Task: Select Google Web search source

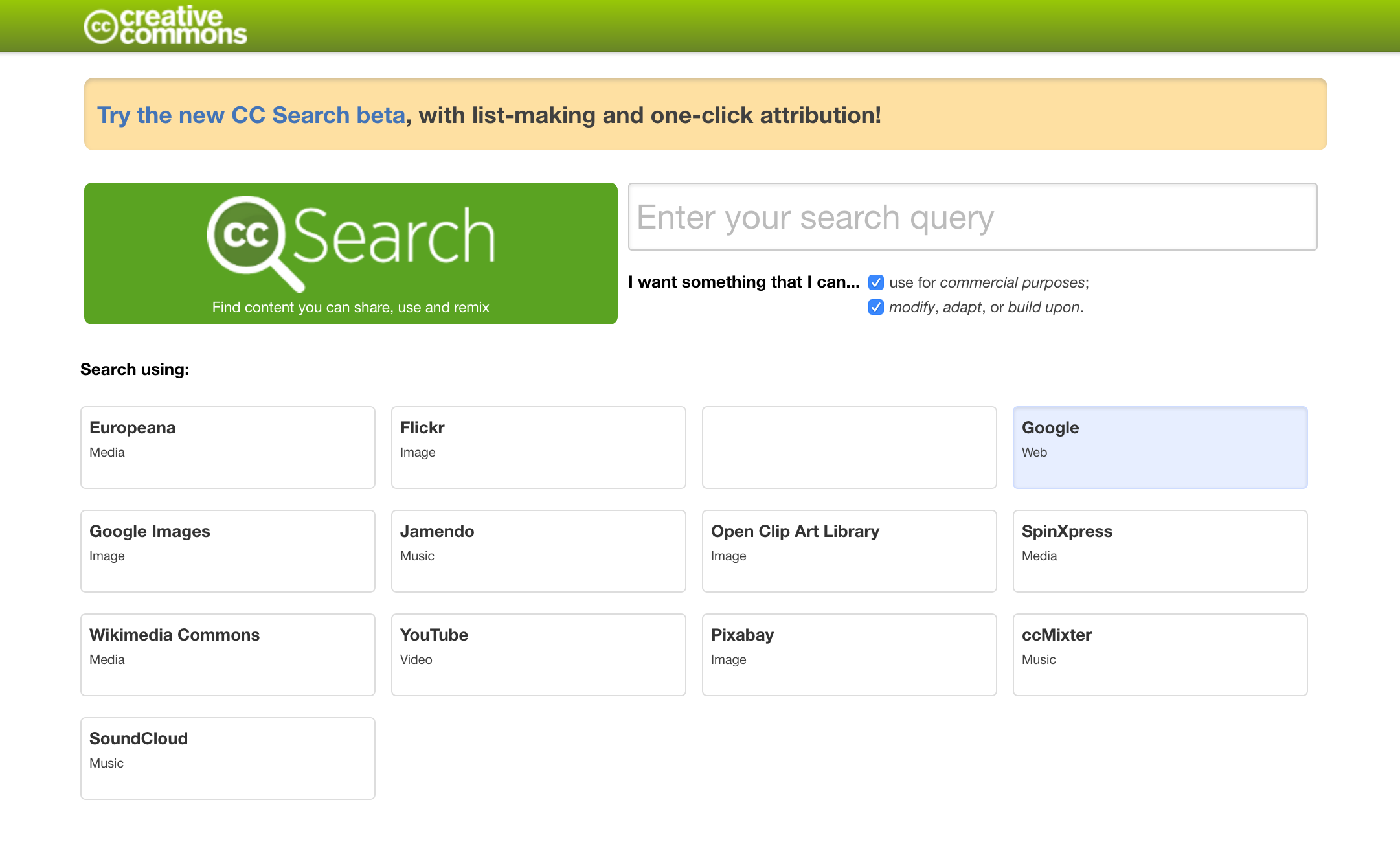Action: [x=1160, y=448]
